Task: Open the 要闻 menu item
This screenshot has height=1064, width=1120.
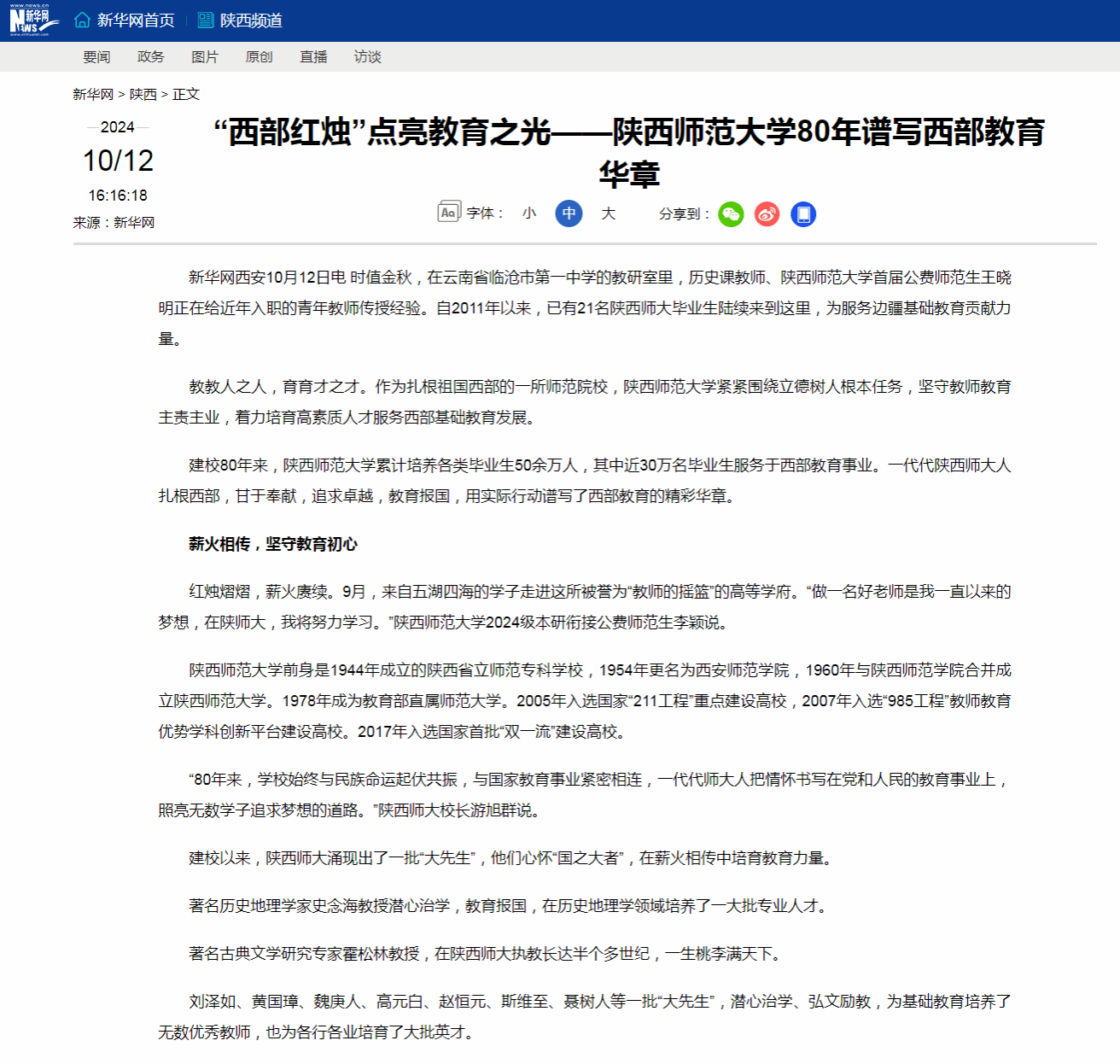Action: (96, 56)
